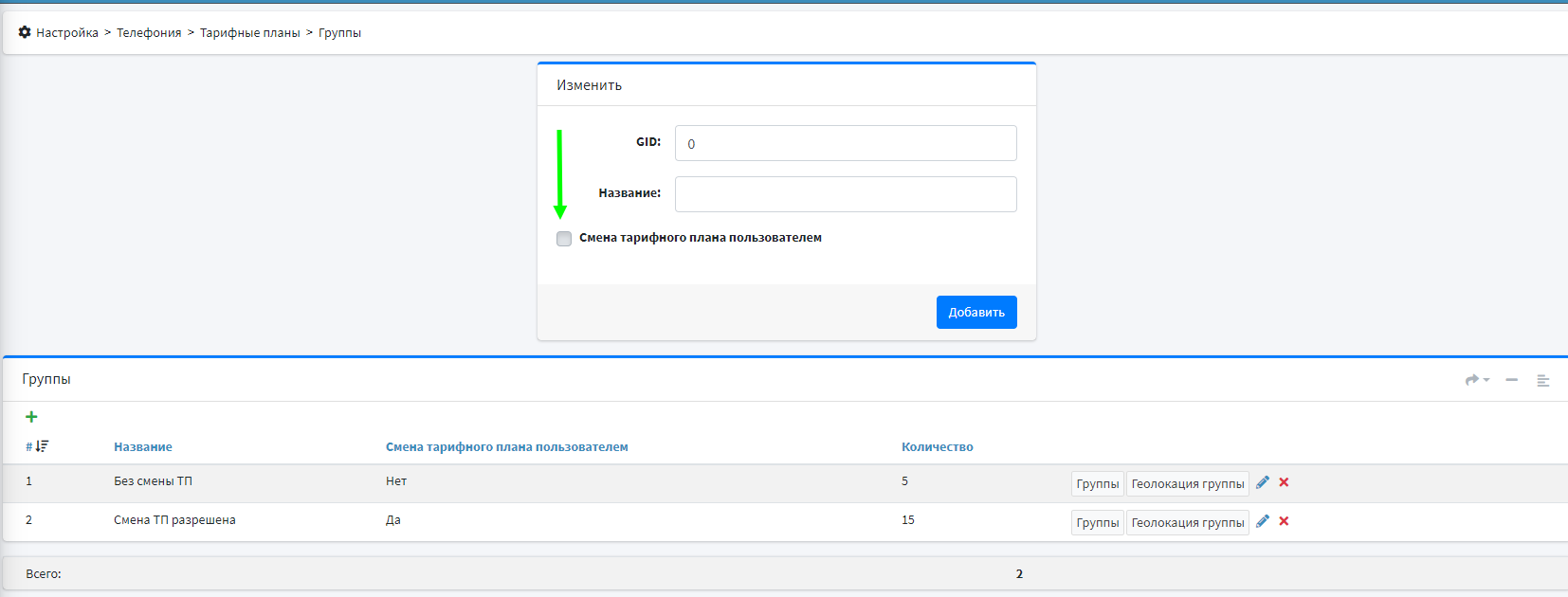Open Геолокация группы for 'Без смены ТП'
Viewport: 1568px width, 597px height.
point(1187,483)
